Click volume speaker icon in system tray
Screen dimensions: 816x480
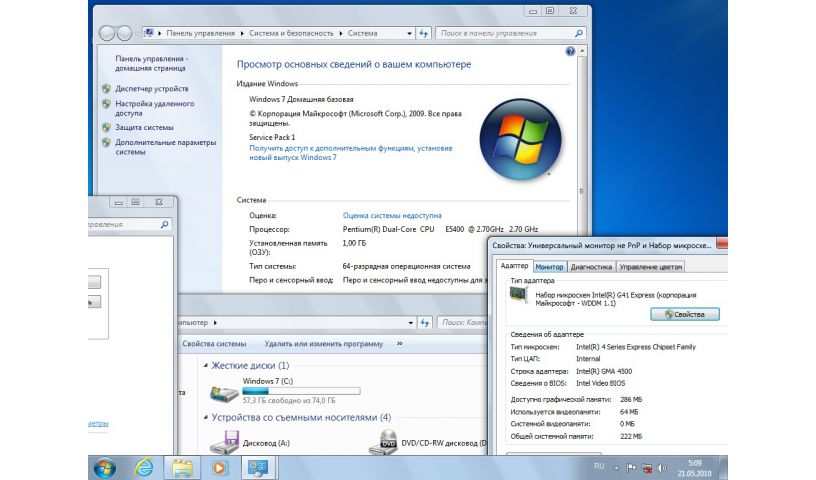tap(661, 468)
